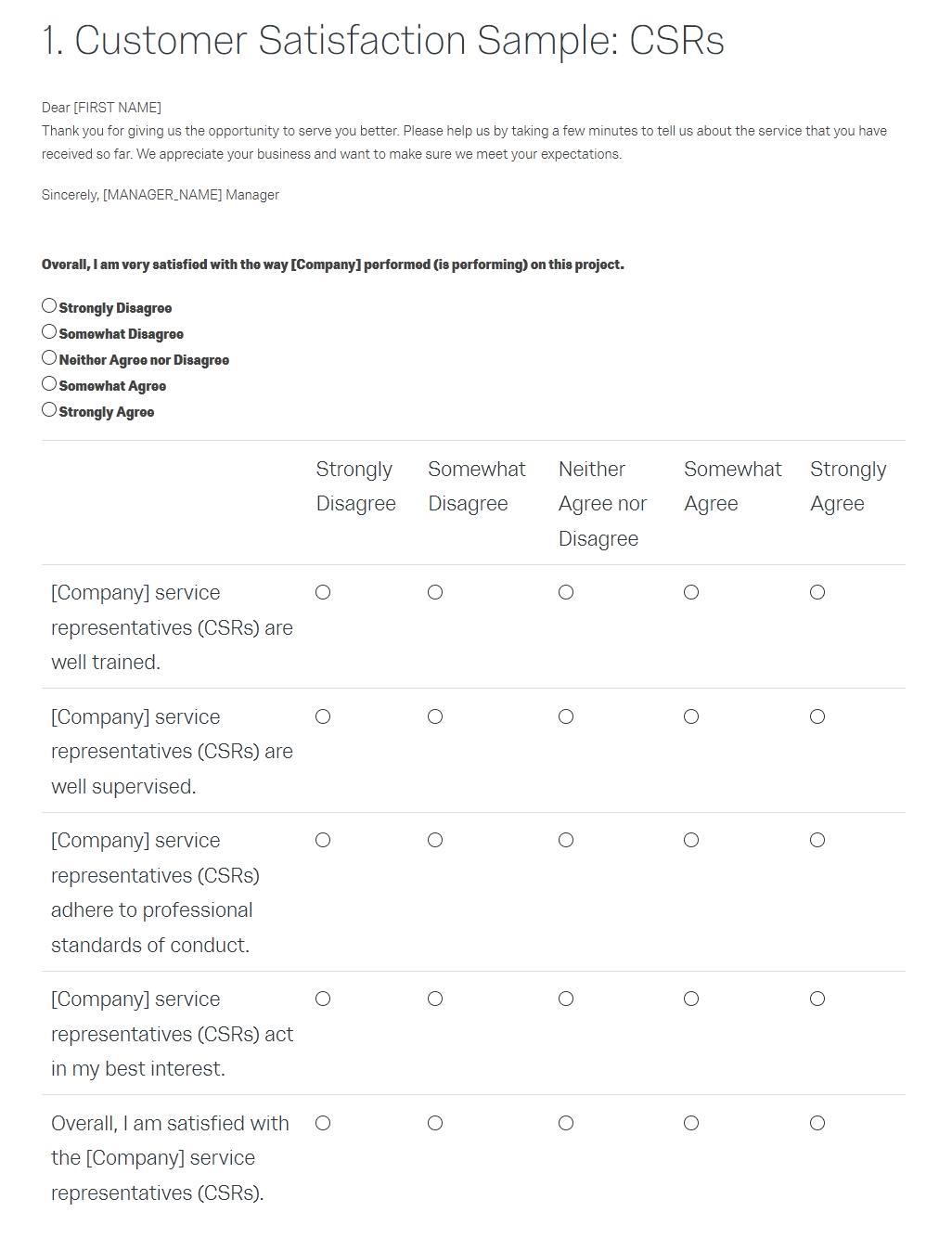This screenshot has width=952, height=1238.
Task: Select Somewhat Disagree for CSRs well supervised
Action: [x=435, y=716]
